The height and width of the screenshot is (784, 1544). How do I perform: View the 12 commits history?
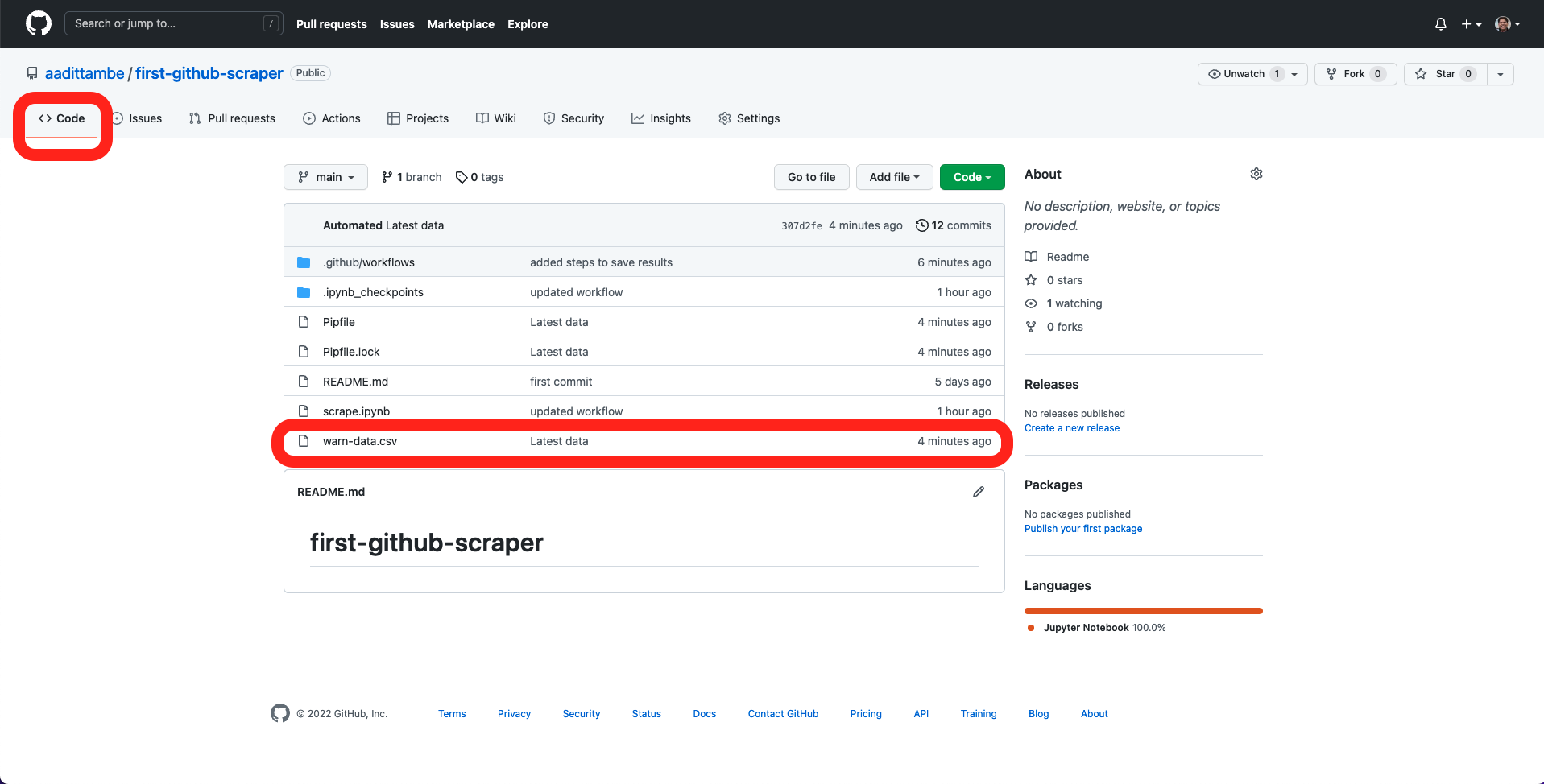(954, 225)
